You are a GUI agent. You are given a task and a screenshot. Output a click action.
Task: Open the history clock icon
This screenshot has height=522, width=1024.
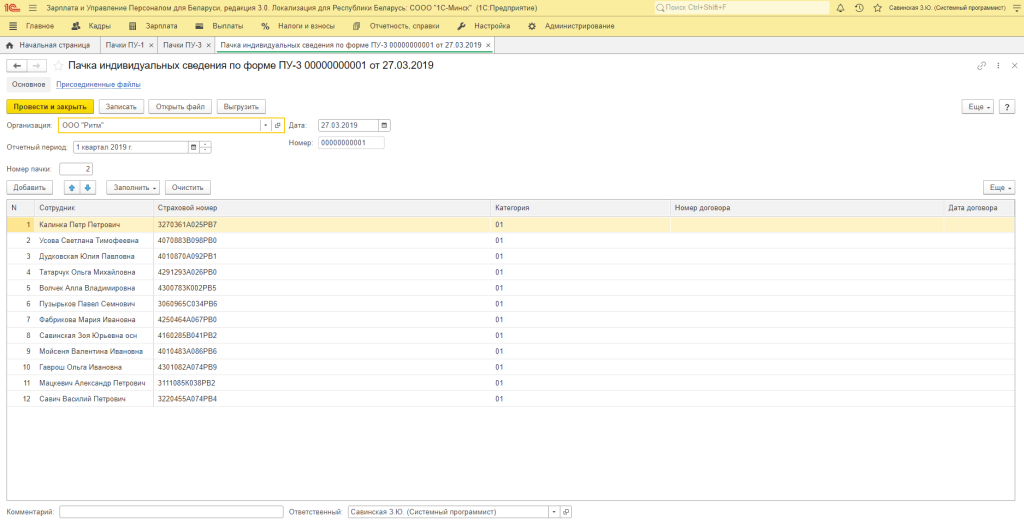pyautogui.click(x=858, y=8)
